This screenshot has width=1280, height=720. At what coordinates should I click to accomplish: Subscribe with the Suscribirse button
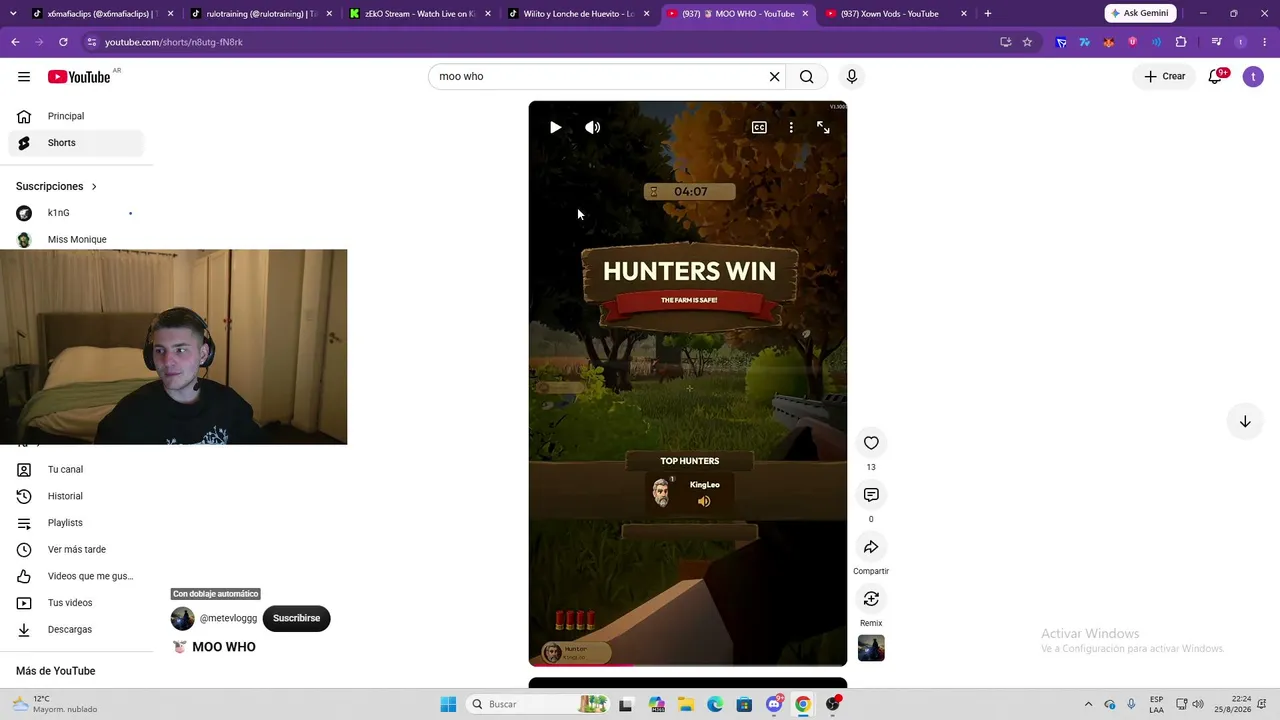click(296, 618)
